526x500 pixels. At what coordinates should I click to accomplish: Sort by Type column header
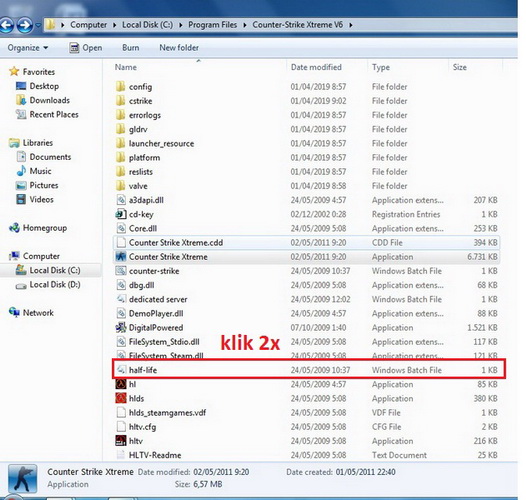[381, 67]
